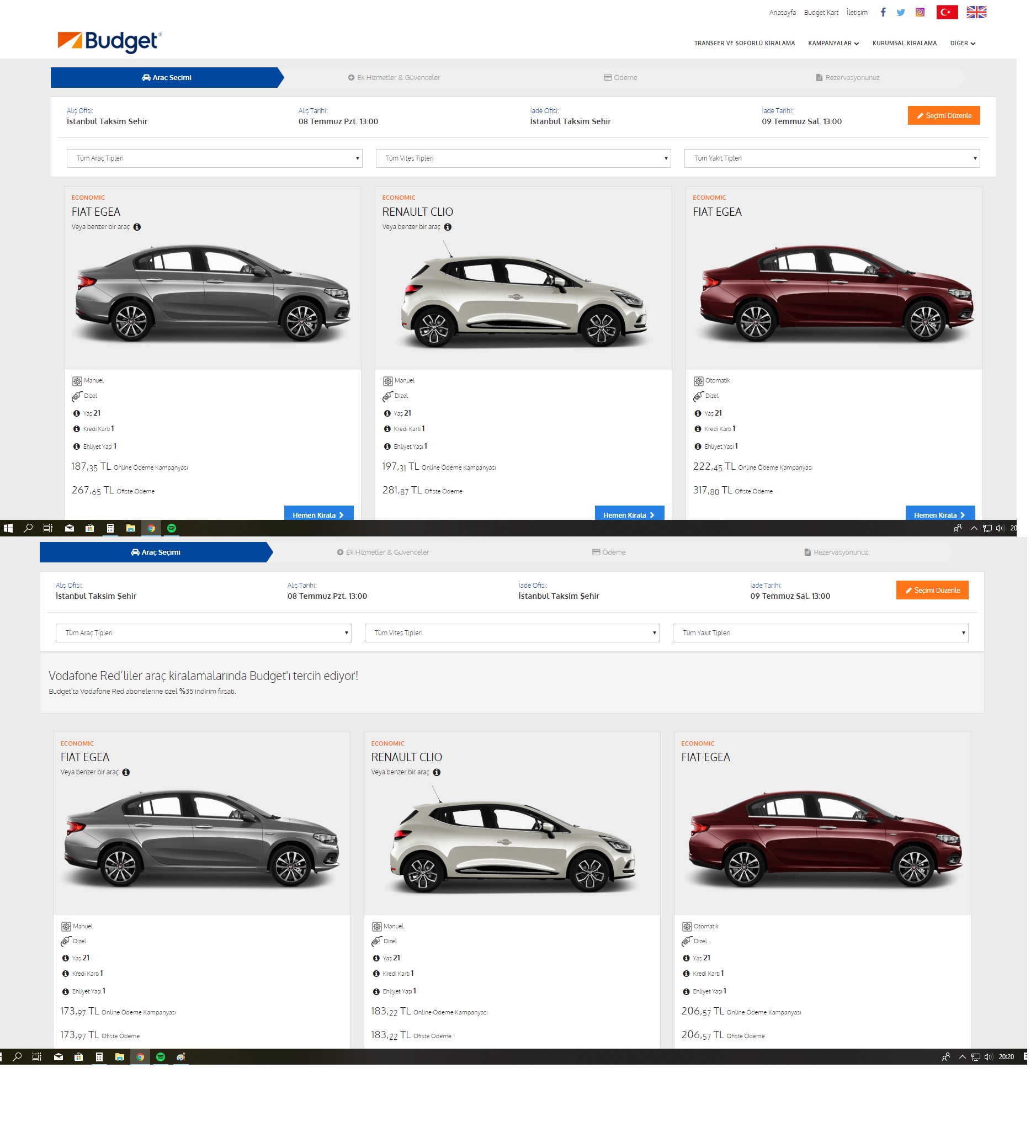Open 'Tüm Vites Tipleri' dropdown in upper capture
Viewport: 1036px width, 1148px height.
tap(523, 158)
